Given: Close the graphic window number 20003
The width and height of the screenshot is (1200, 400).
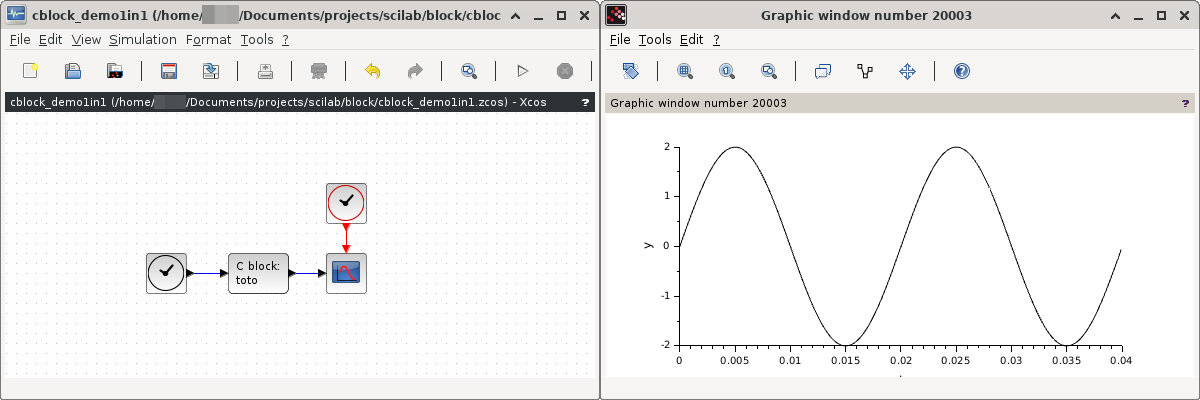Looking at the screenshot, I should 1185,16.
